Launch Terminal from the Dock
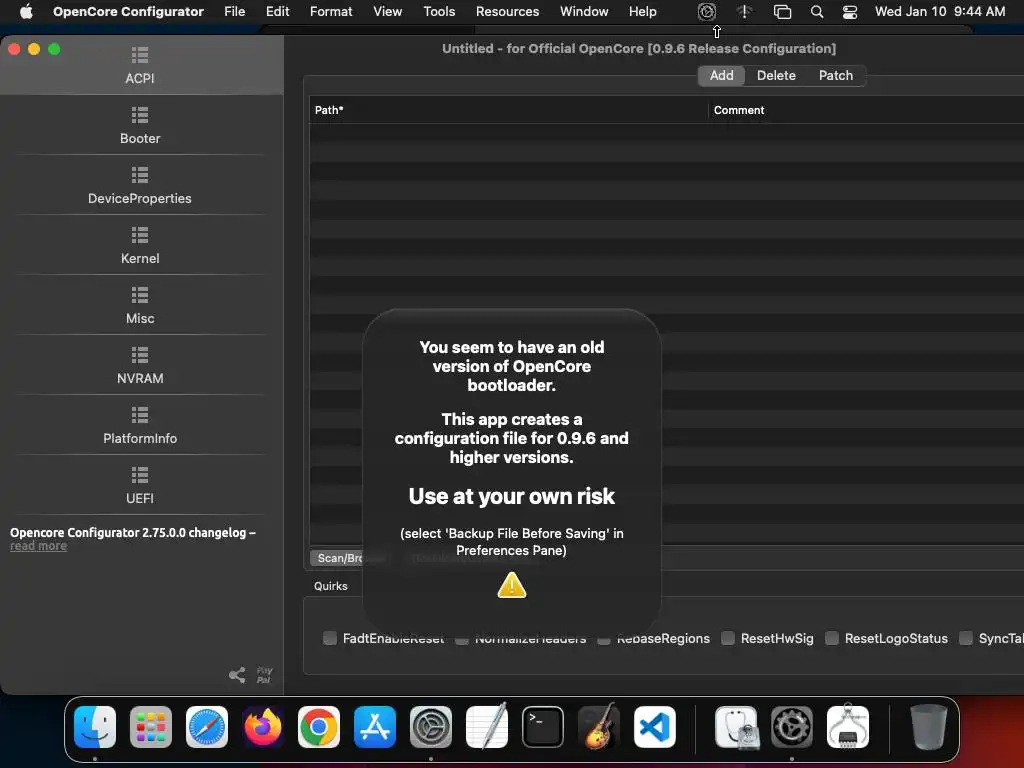Image resolution: width=1024 pixels, height=768 pixels. [x=543, y=727]
